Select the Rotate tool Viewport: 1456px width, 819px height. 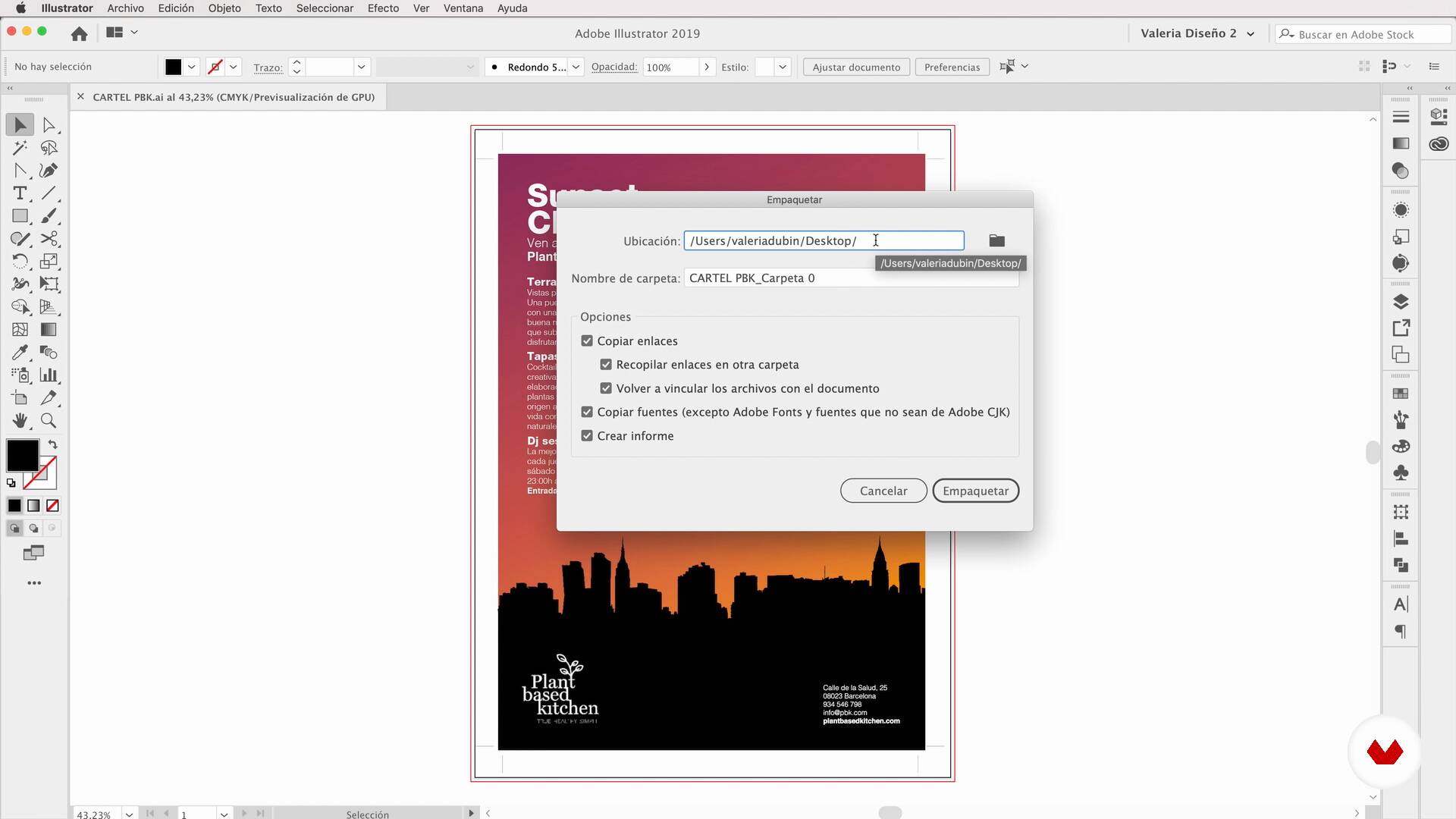tap(20, 262)
